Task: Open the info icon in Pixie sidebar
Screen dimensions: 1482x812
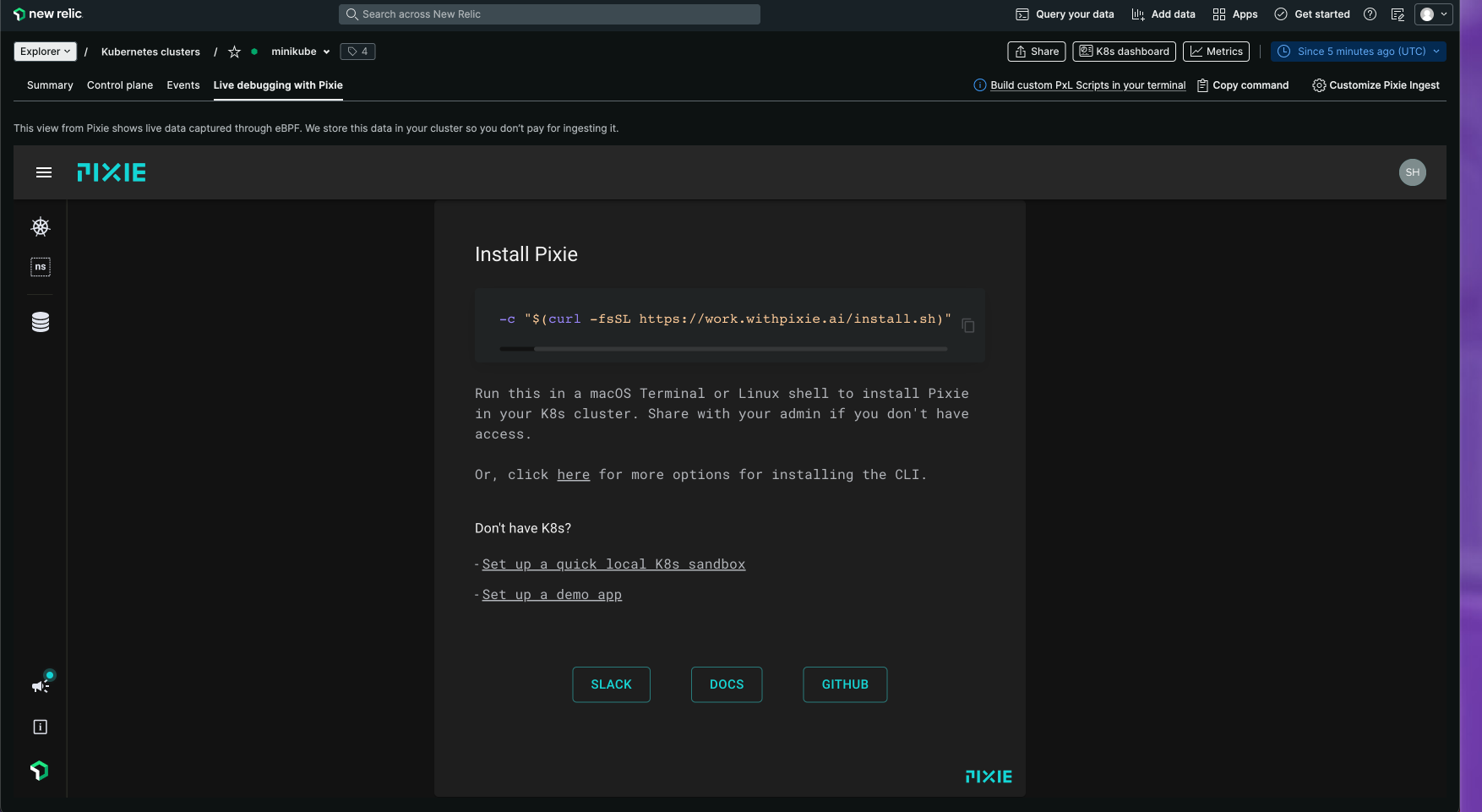Action: [x=41, y=727]
